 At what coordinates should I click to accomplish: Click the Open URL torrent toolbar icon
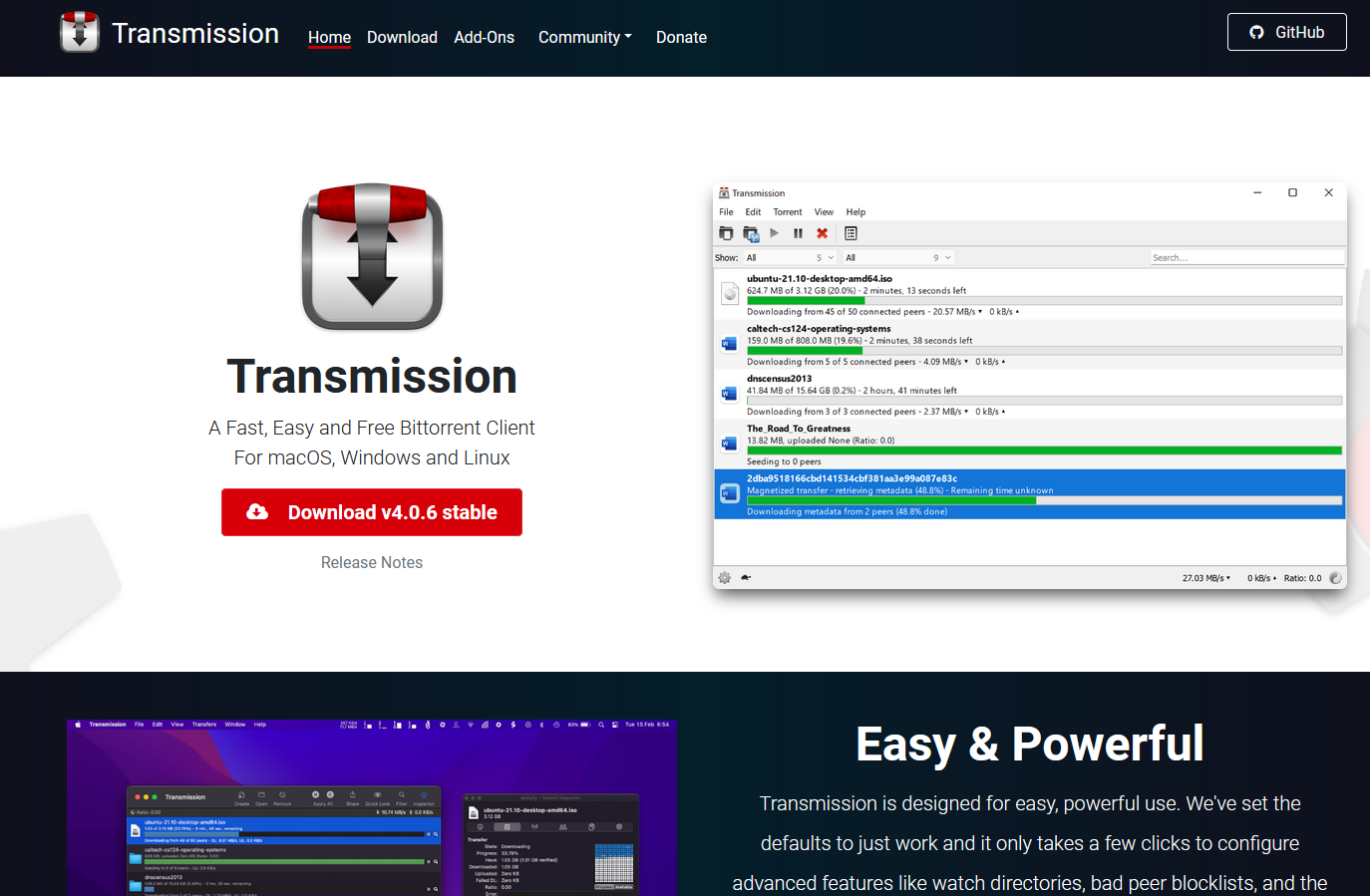[751, 233]
